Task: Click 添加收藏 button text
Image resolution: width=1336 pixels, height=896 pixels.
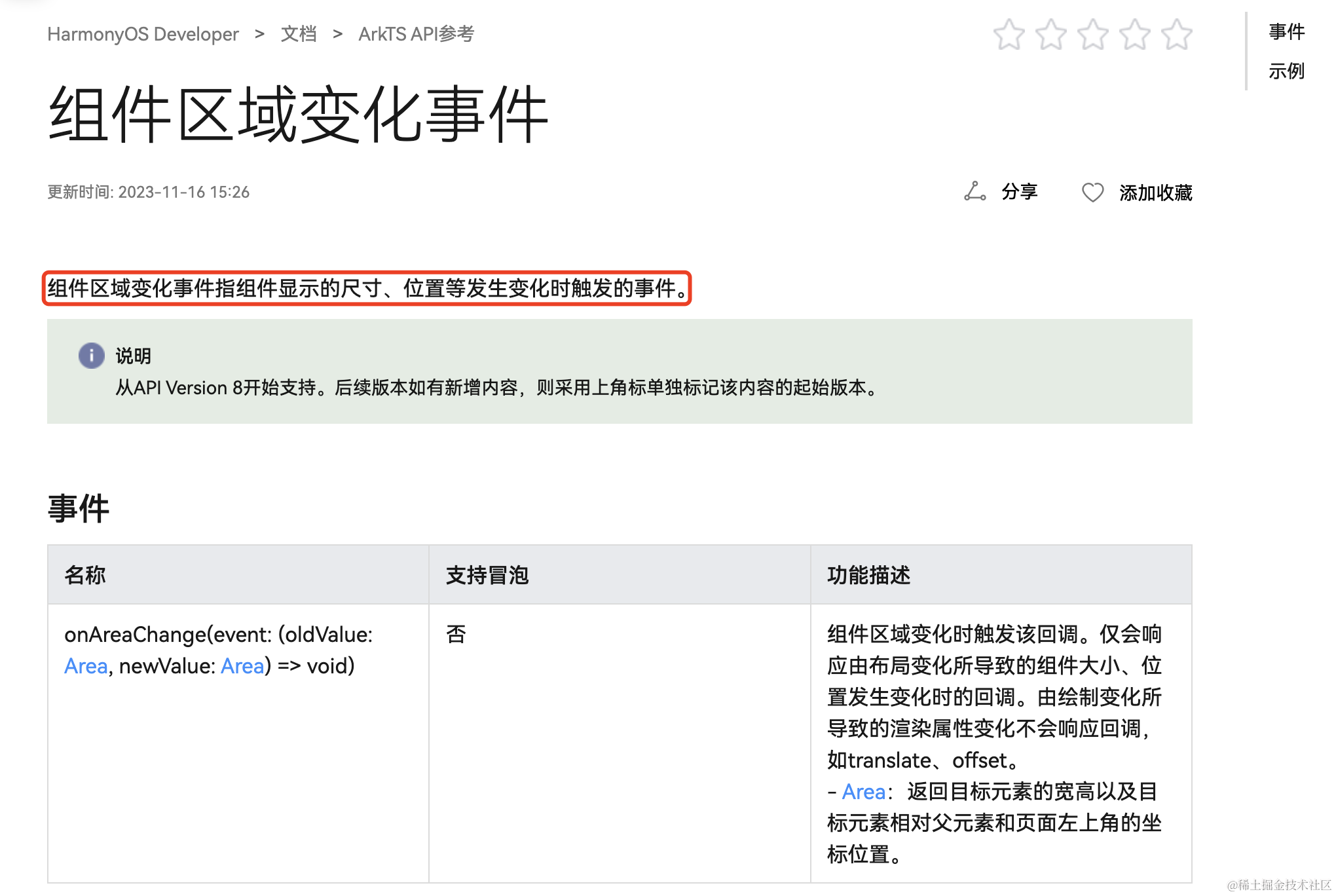Action: click(1155, 193)
